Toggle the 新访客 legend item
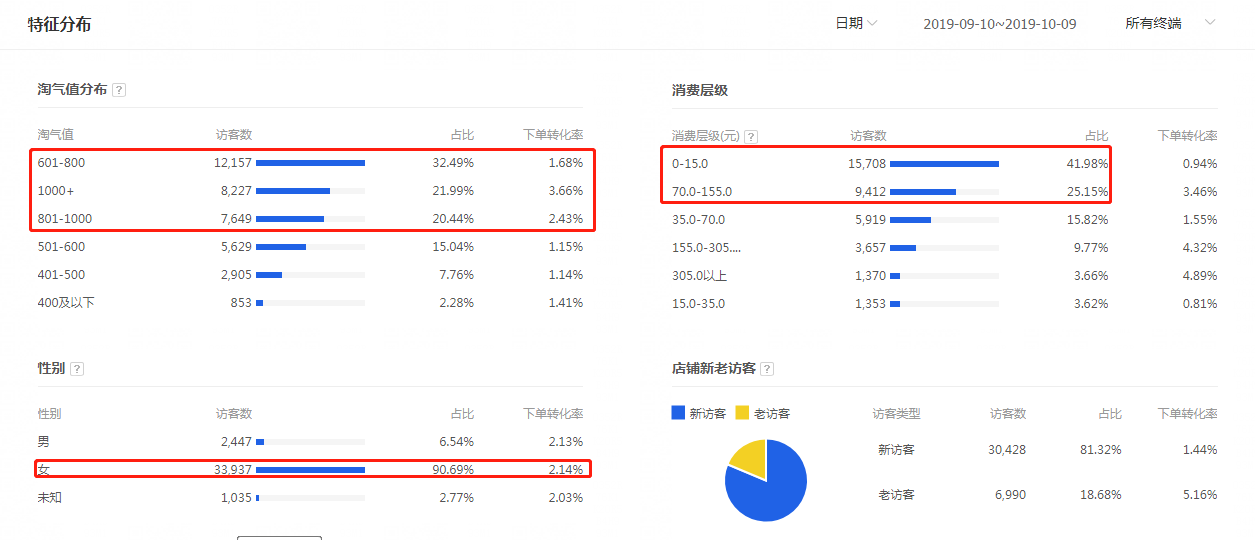Screen dimensions: 1255x540 pyautogui.click(x=700, y=414)
